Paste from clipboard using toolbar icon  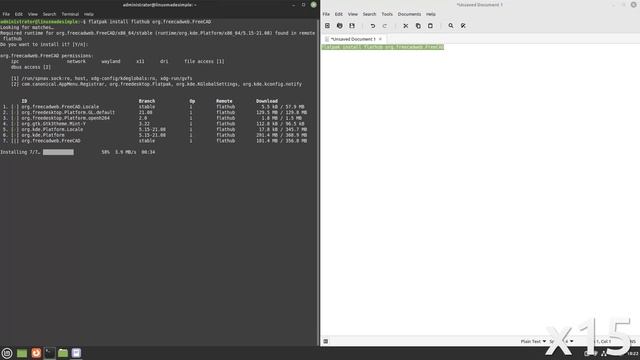430,26
